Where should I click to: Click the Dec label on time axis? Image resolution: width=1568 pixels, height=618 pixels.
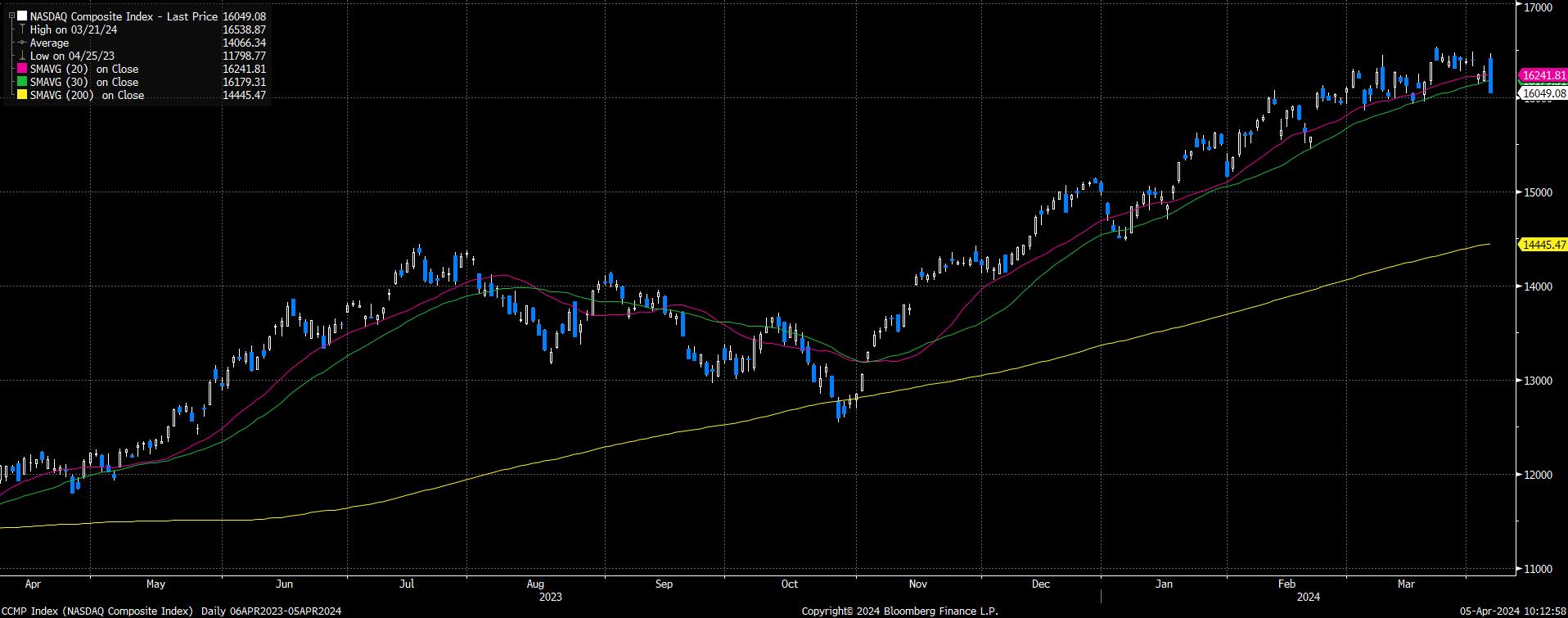click(1041, 584)
